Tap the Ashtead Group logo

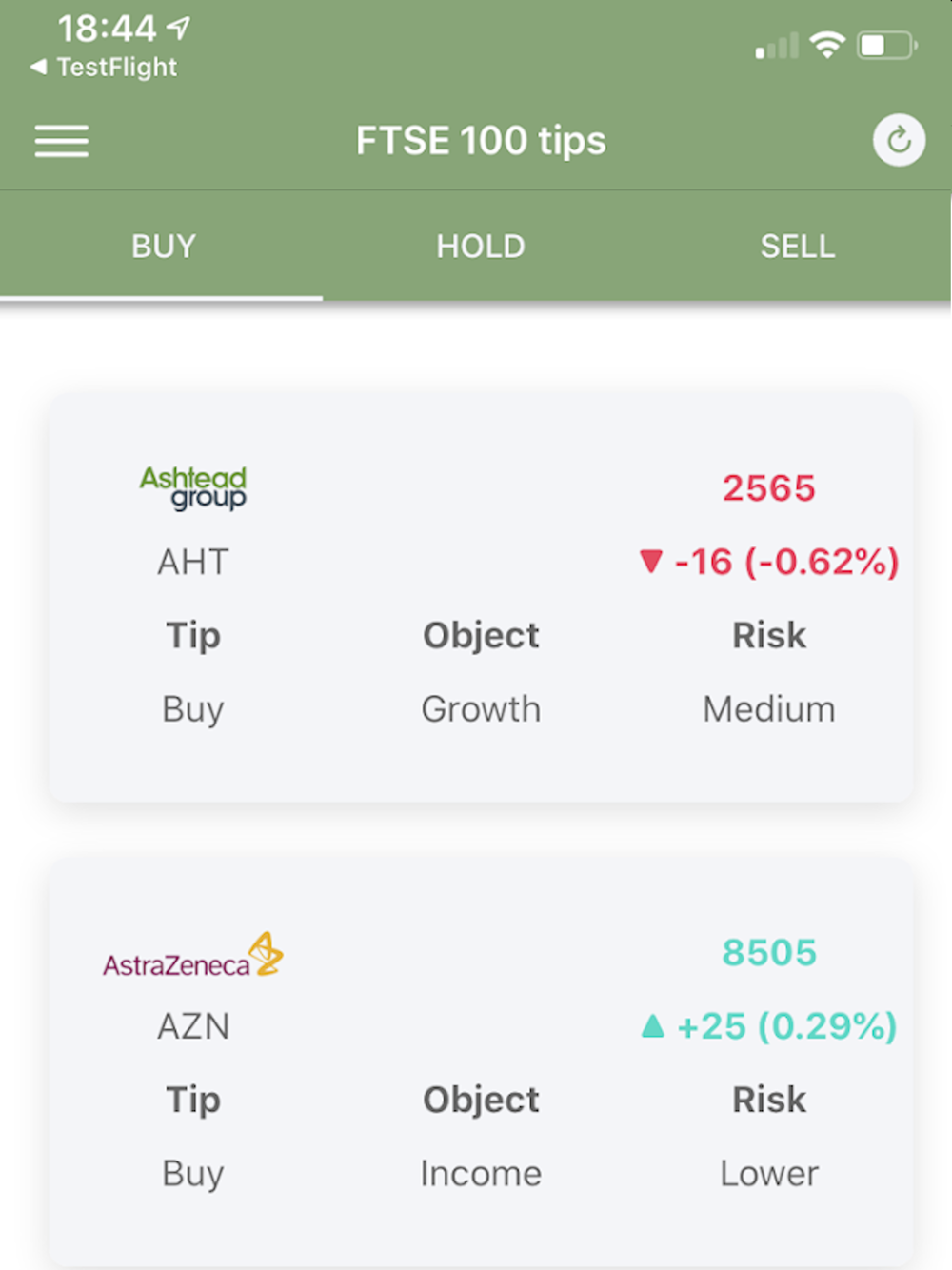click(x=193, y=487)
